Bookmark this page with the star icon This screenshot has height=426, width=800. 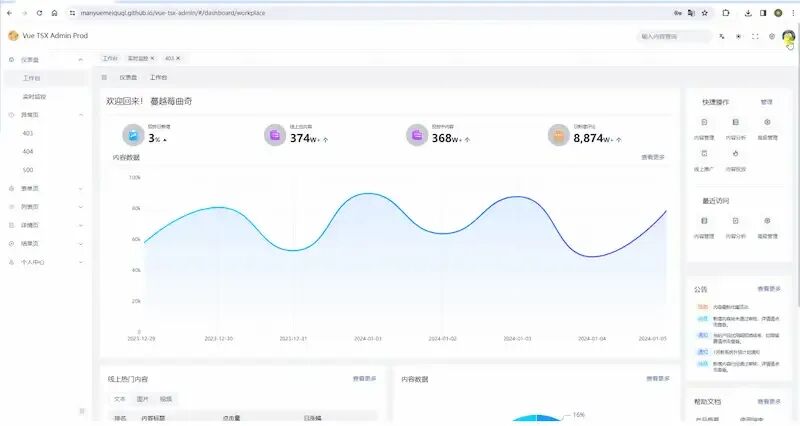pos(705,13)
